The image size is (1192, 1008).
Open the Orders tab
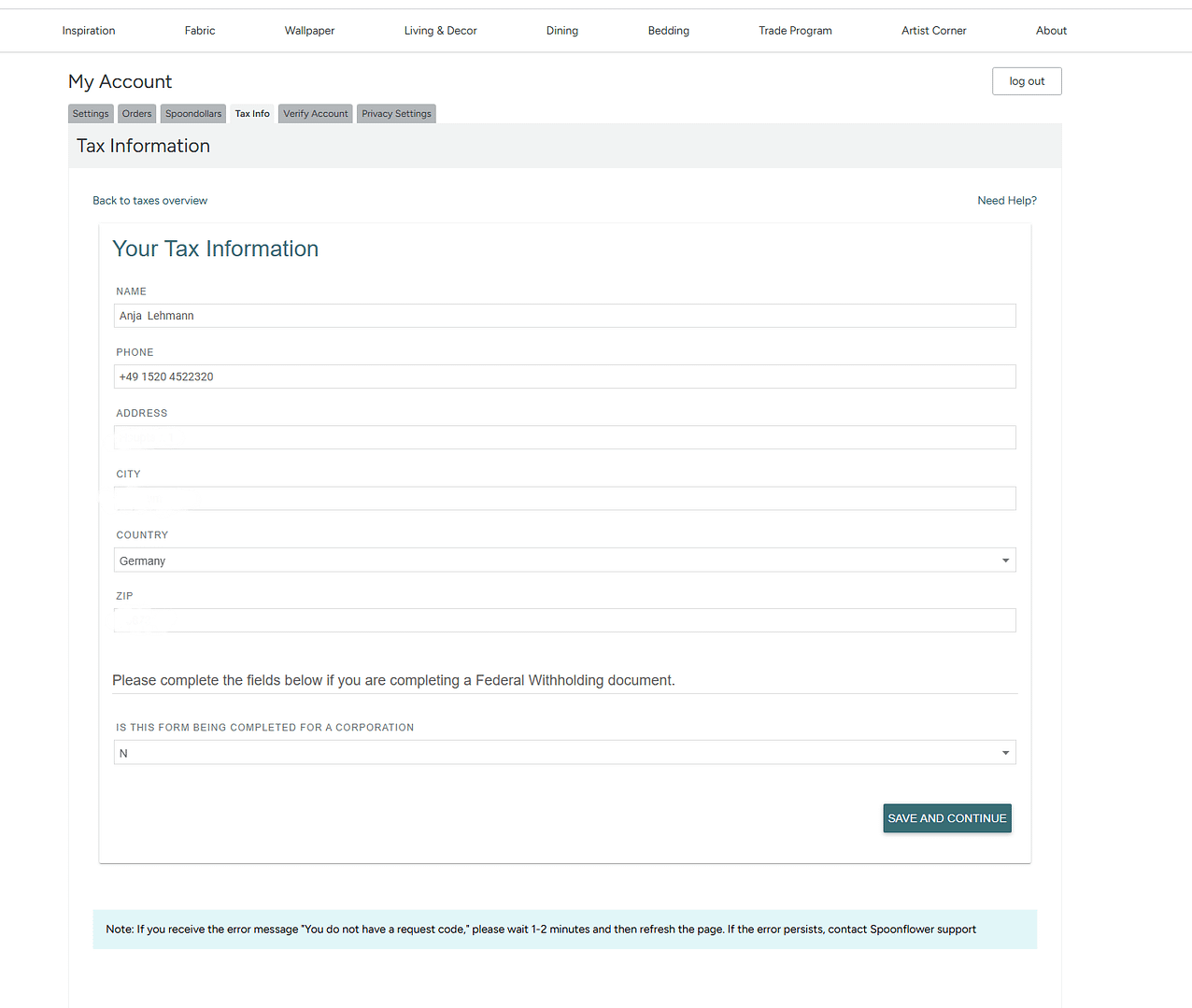(x=136, y=114)
